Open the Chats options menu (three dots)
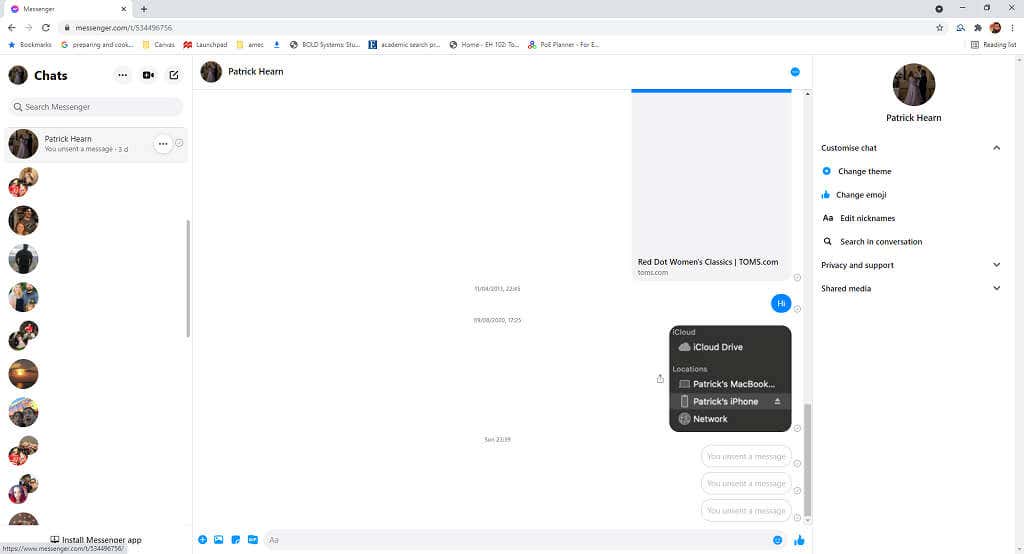Viewport: 1024px width, 554px height. coord(122,75)
